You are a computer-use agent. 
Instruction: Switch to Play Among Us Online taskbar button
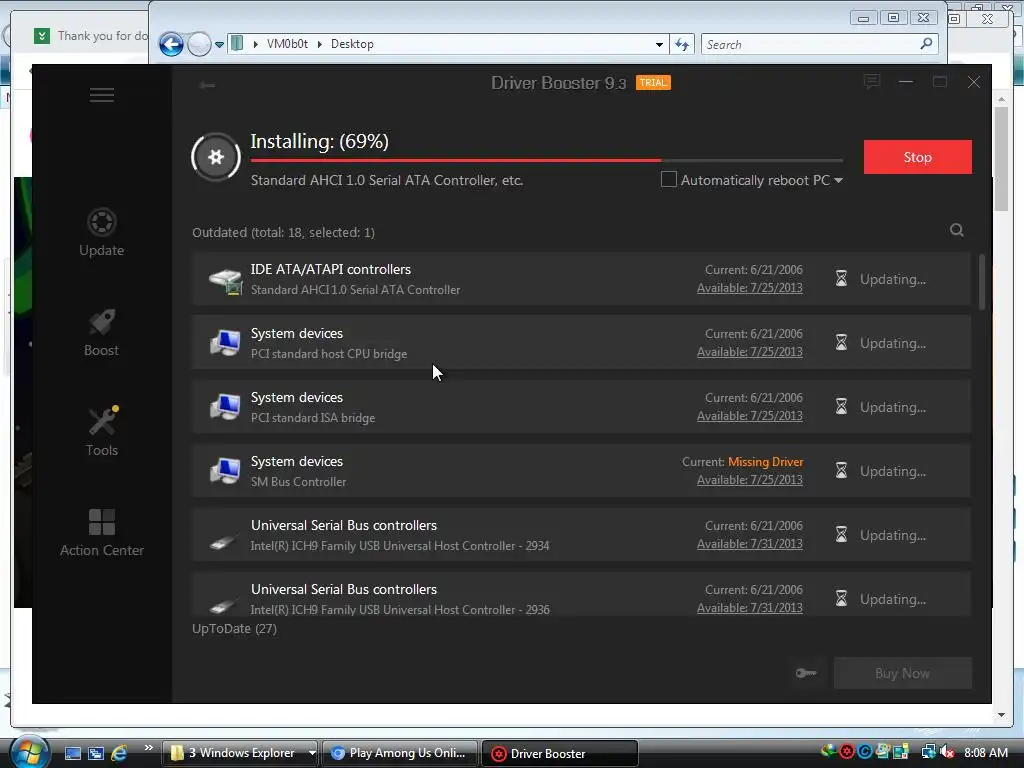[400, 753]
